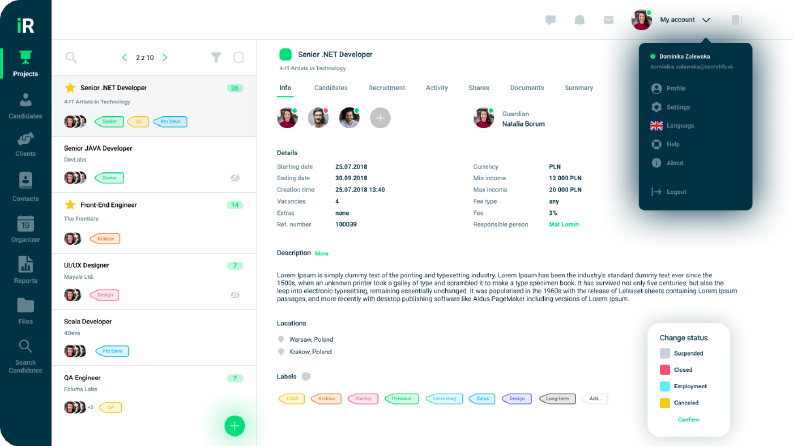Click the green add project button
793x446 pixels.
[235, 426]
